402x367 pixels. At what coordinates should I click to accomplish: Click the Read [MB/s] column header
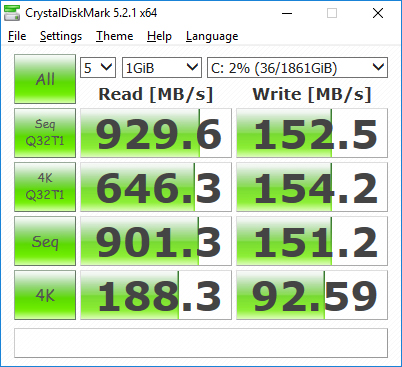[156, 94]
